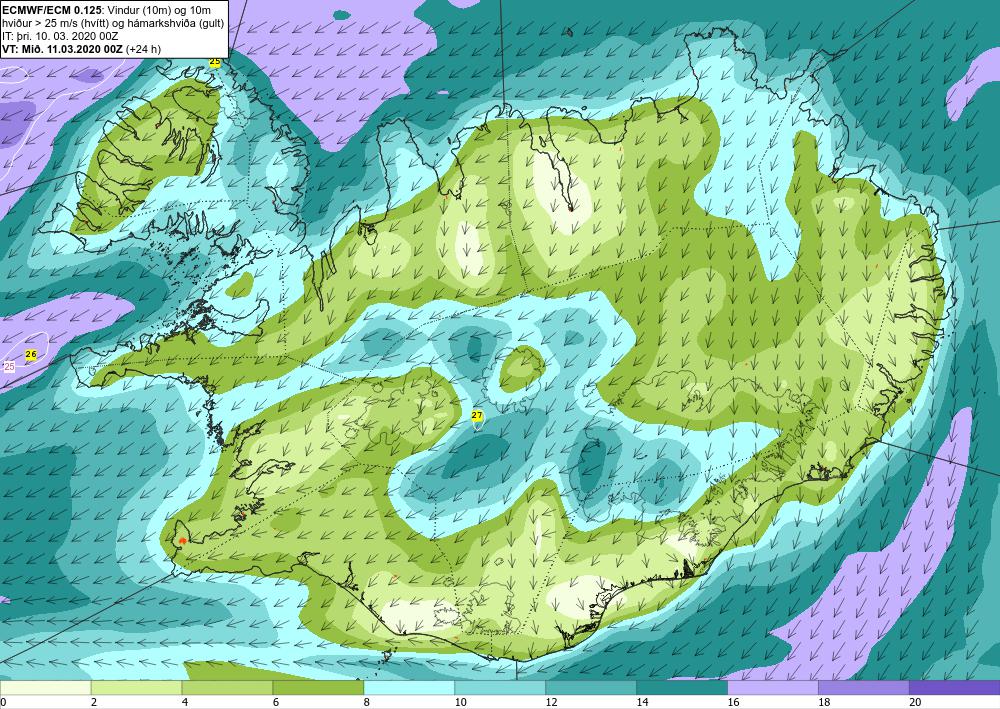Screen dimensions: 1000x709
Task: Click the legend scale value 12
Action: pyautogui.click(x=551, y=702)
